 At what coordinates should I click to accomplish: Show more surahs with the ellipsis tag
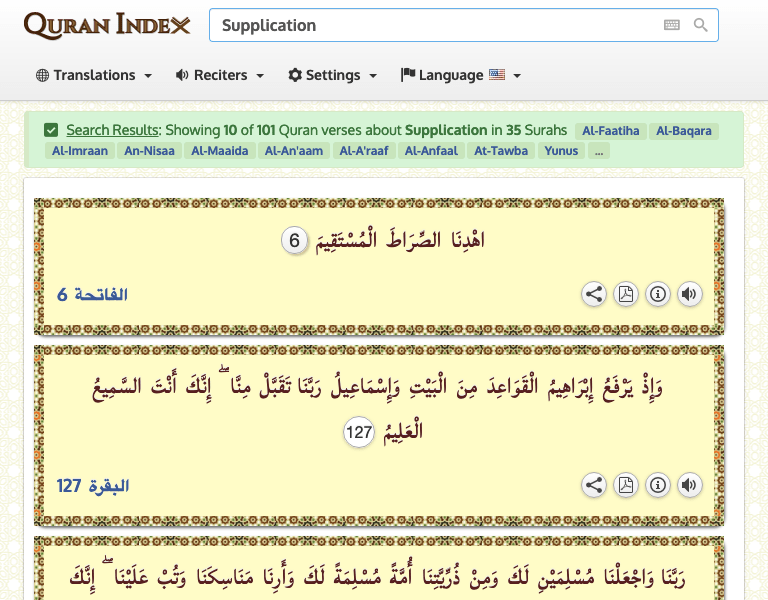[598, 152]
